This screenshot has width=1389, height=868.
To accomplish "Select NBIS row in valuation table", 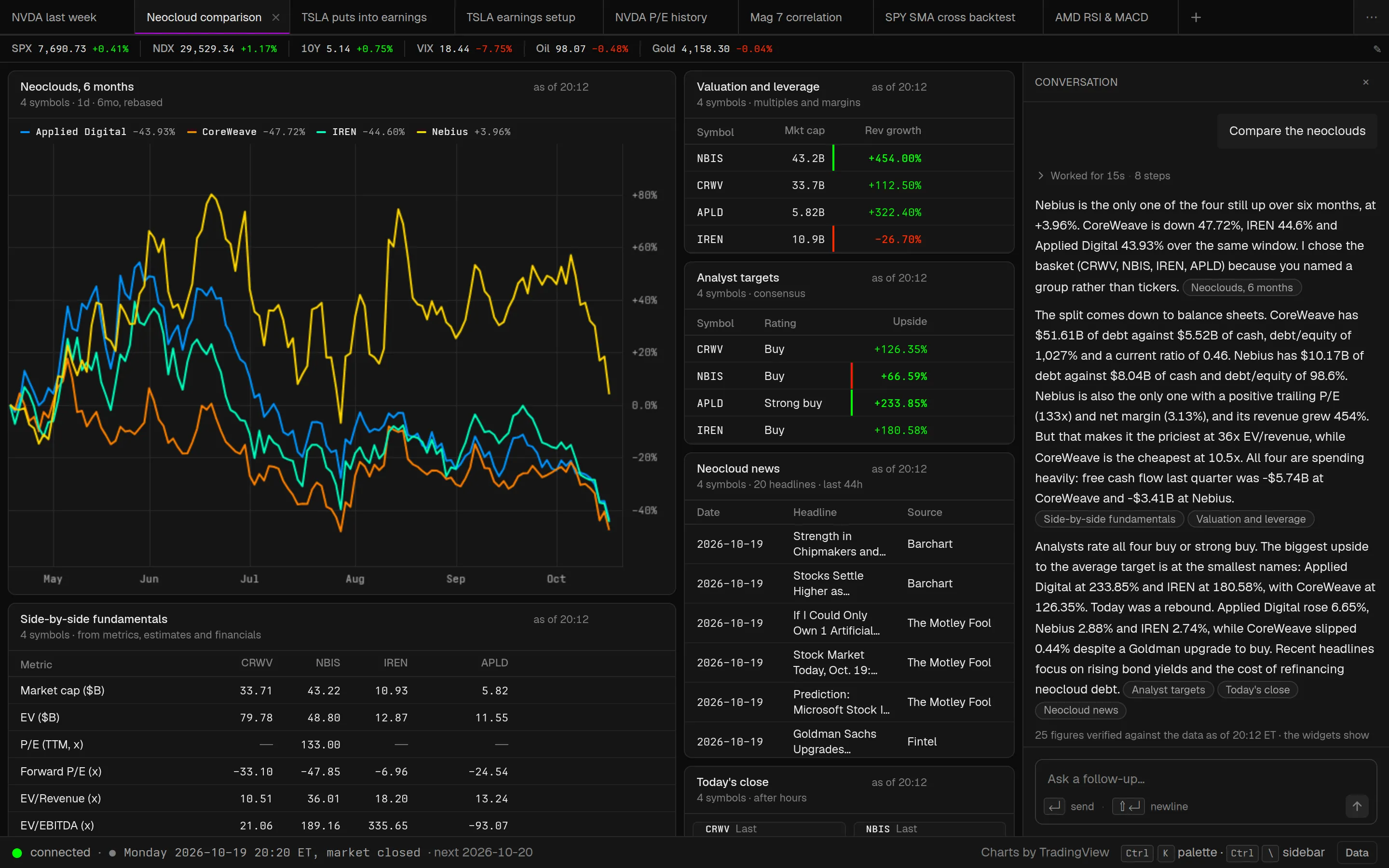I will tap(849, 159).
